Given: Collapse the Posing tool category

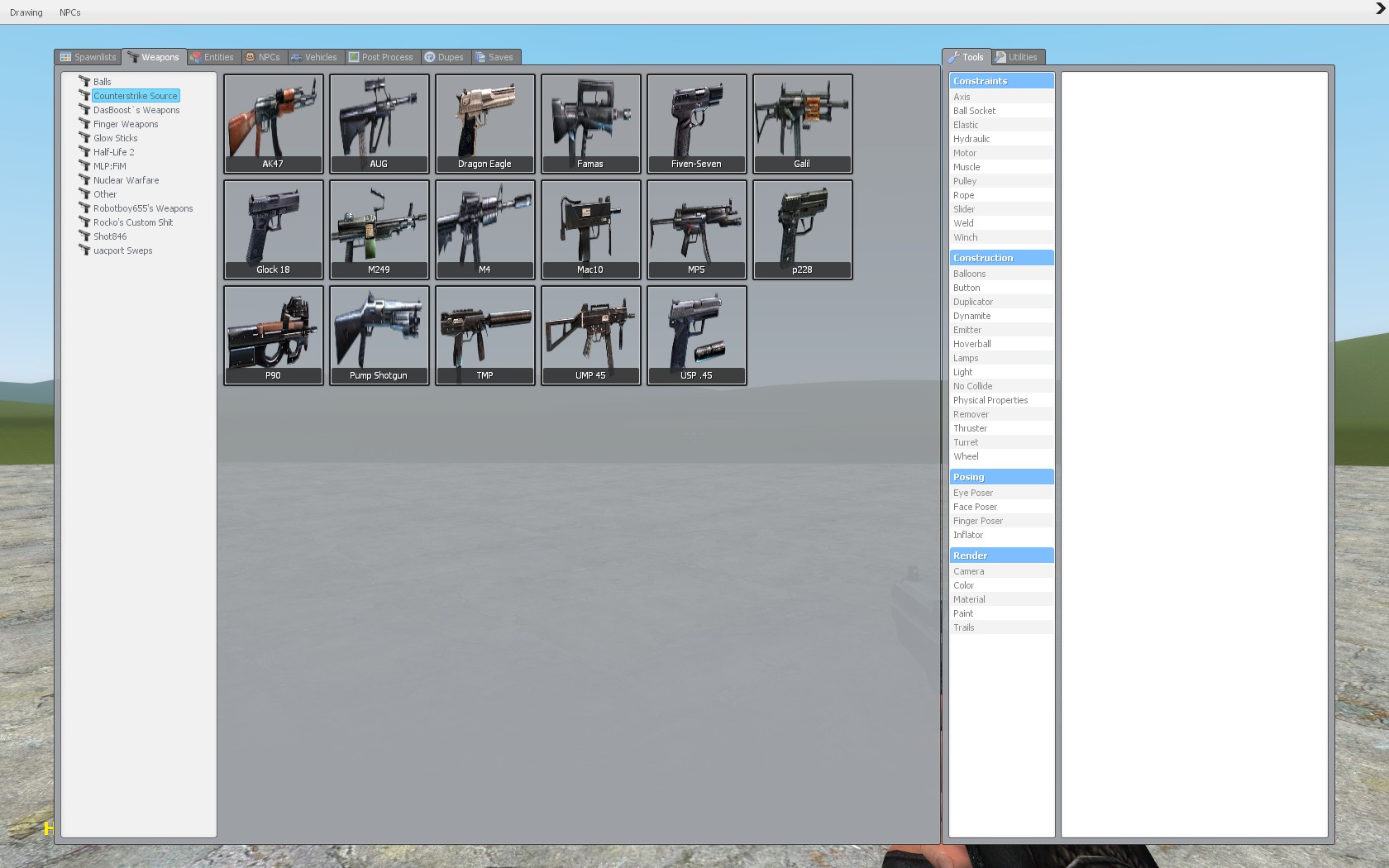Looking at the screenshot, I should pos(1001,477).
